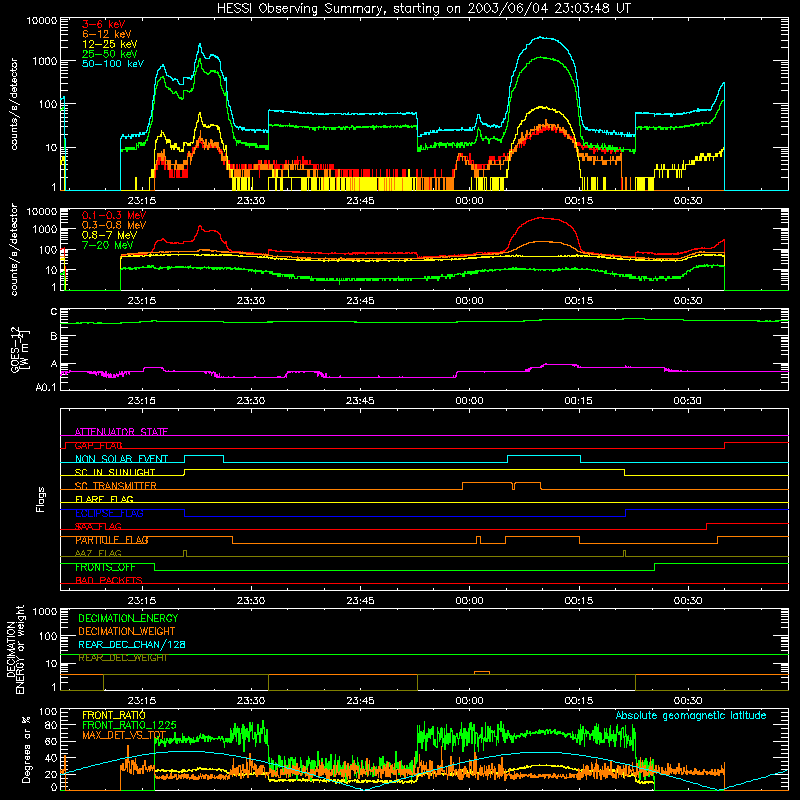Click the 23:15 tick label under the top panel
The image size is (800, 800).
click(141, 201)
